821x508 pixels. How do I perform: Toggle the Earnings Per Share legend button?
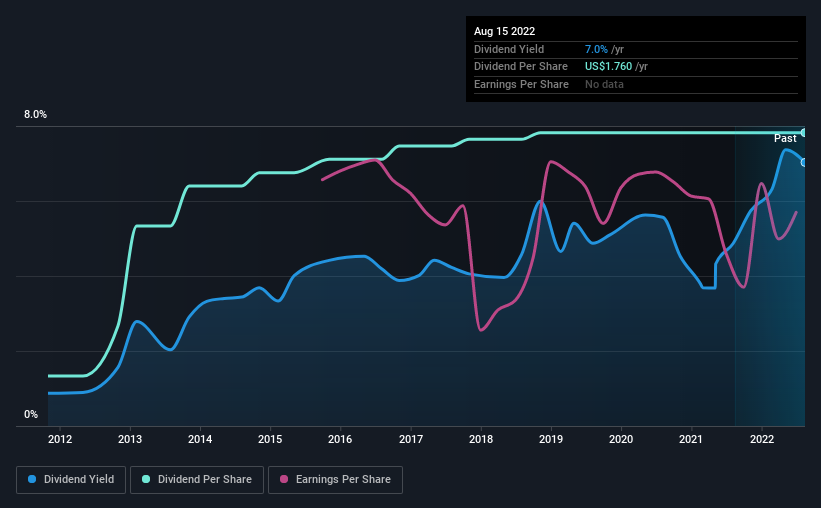click(335, 480)
